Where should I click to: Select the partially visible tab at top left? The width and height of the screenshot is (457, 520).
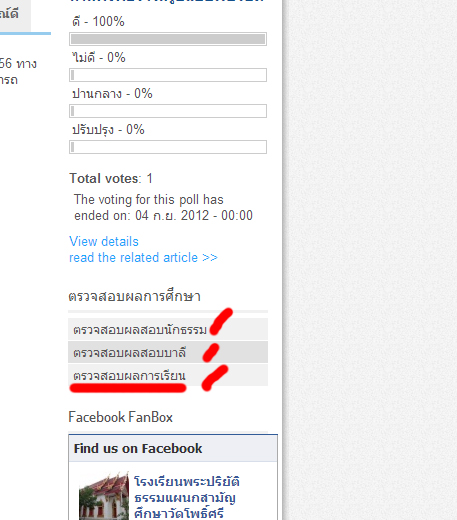pyautogui.click(x=13, y=16)
